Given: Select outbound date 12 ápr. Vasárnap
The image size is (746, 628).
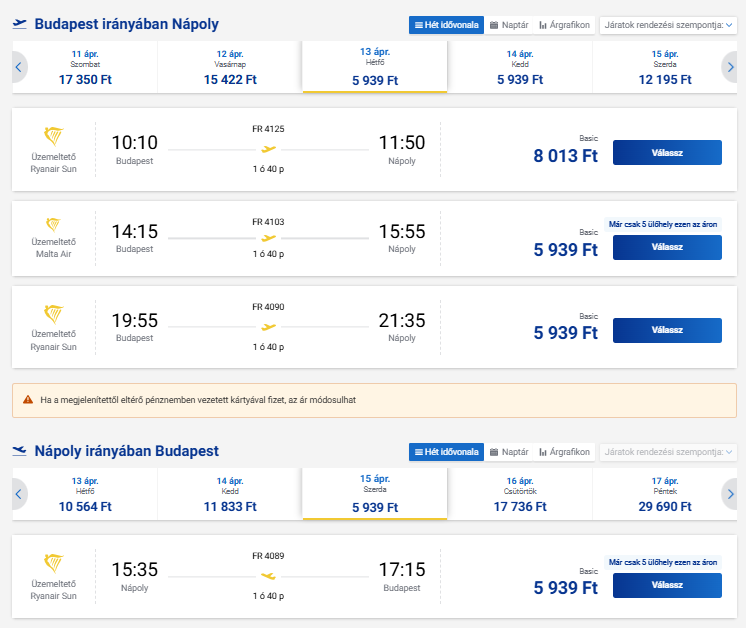Looking at the screenshot, I should 229,67.
